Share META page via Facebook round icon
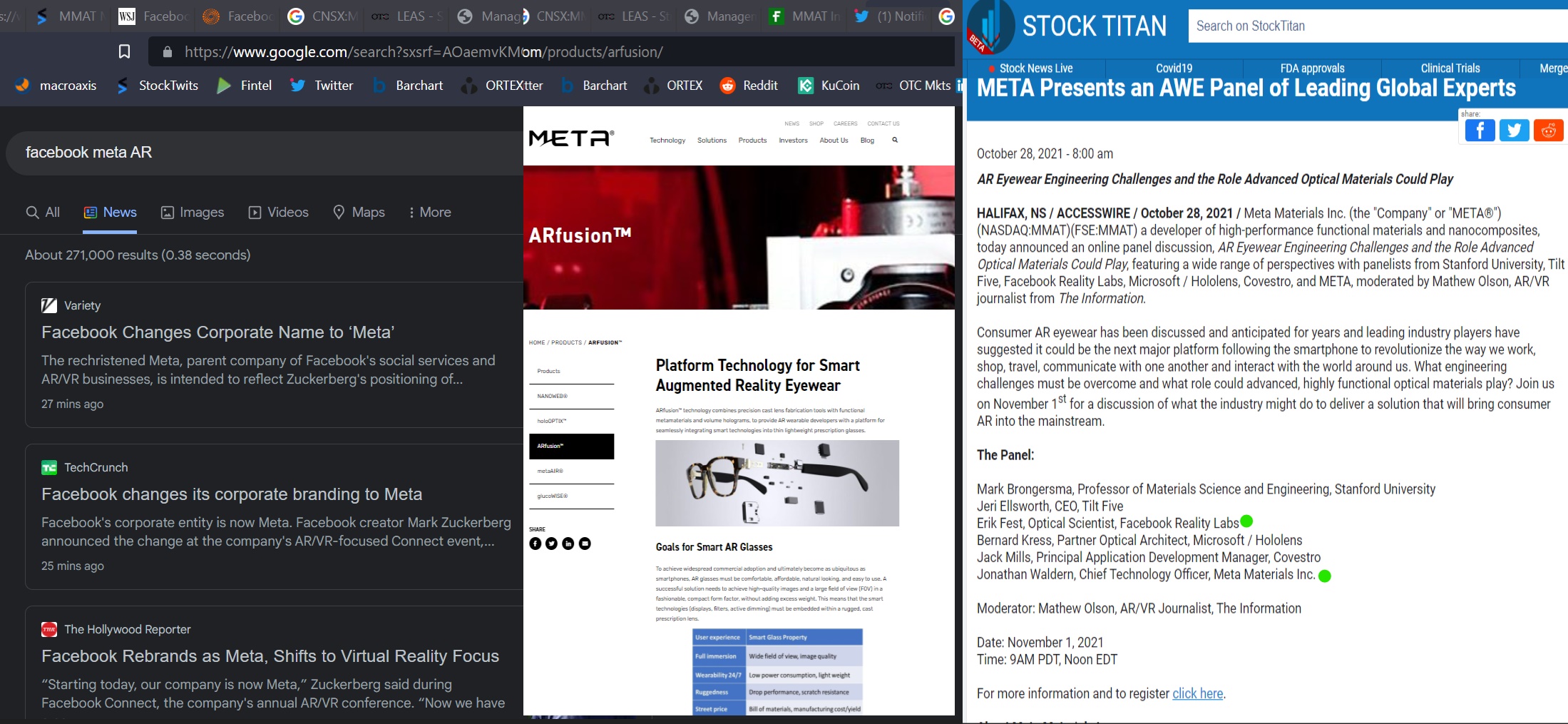 (536, 544)
